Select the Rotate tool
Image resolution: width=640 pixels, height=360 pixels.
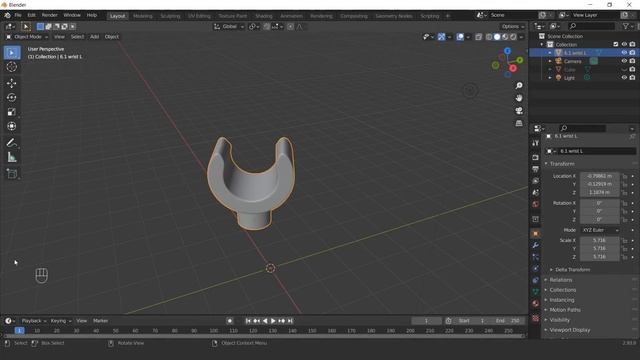click(x=12, y=98)
